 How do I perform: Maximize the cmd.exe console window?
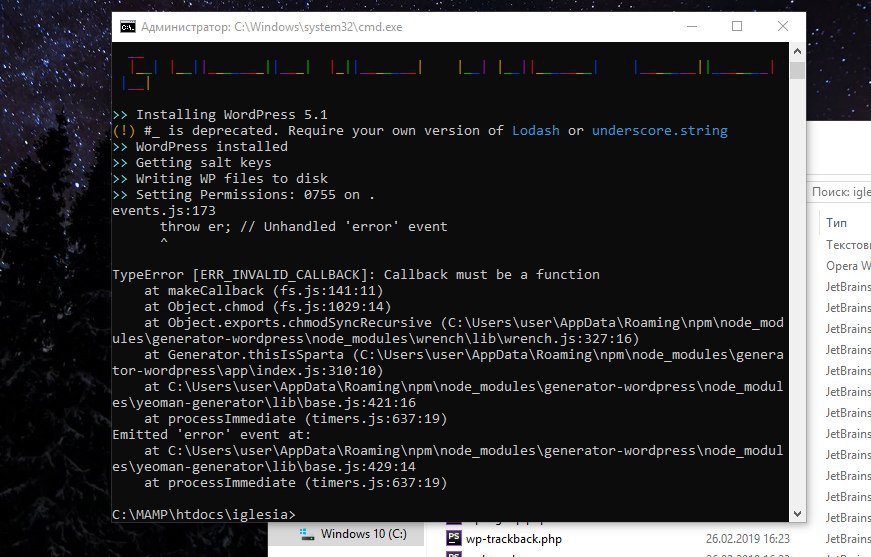coord(737,26)
